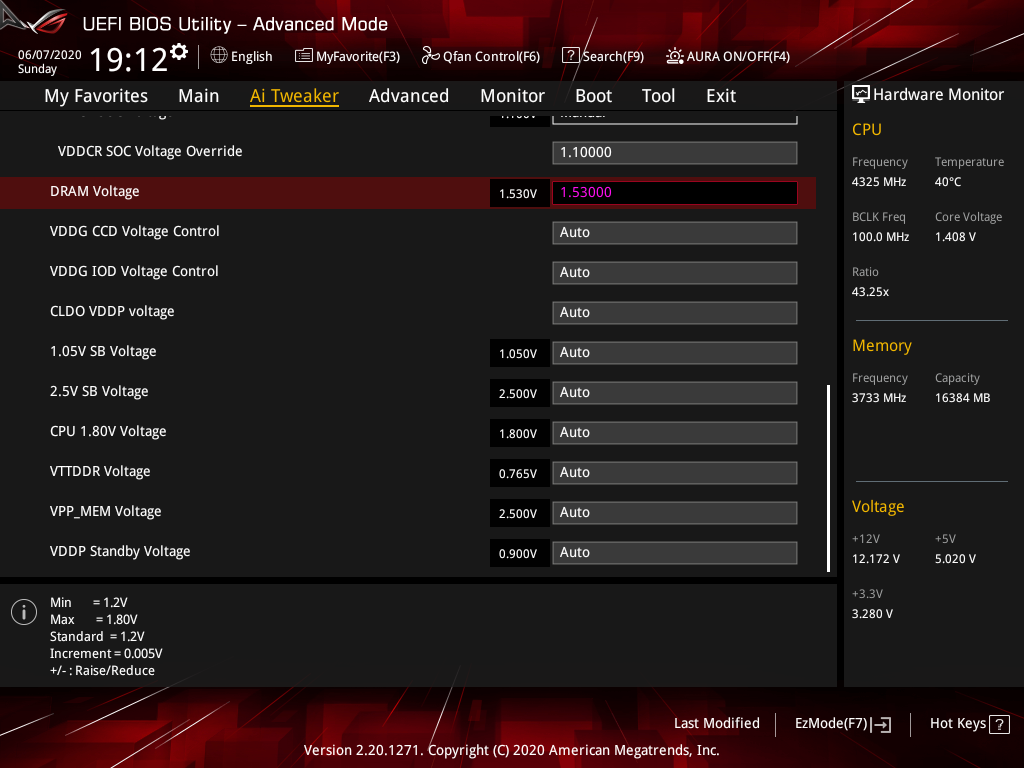Image resolution: width=1024 pixels, height=768 pixels.
Task: Open VPP_MEM Voltage Auto field
Action: [675, 512]
